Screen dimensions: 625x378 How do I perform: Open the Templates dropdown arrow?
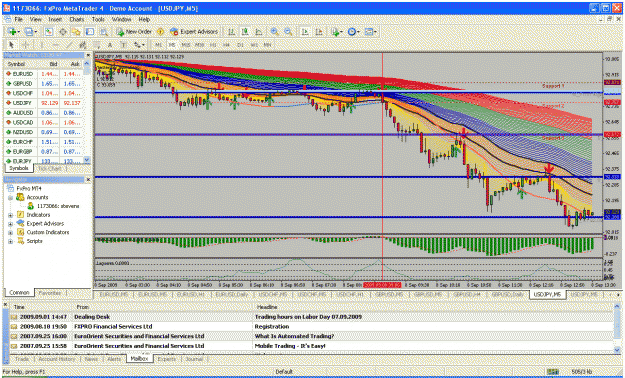375,32
